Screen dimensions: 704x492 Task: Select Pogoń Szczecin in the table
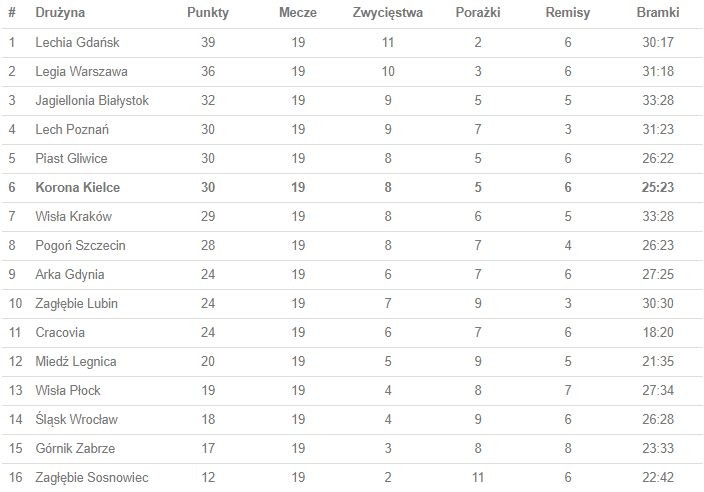[80, 246]
